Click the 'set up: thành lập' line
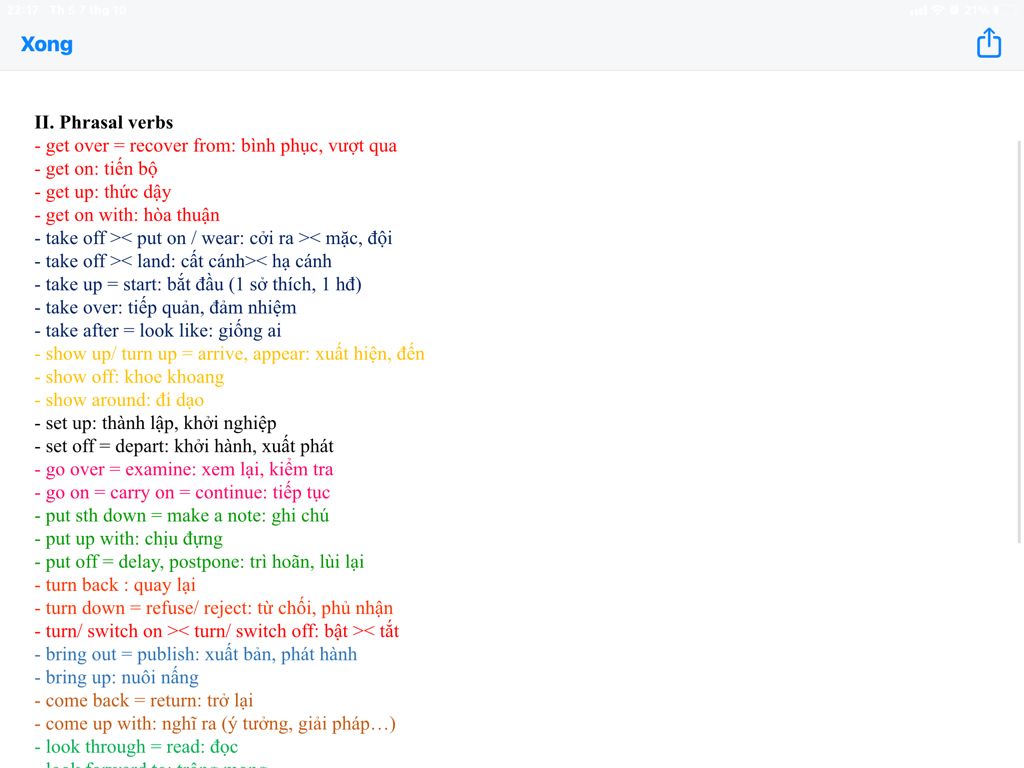Image resolution: width=1024 pixels, height=768 pixels. point(155,423)
